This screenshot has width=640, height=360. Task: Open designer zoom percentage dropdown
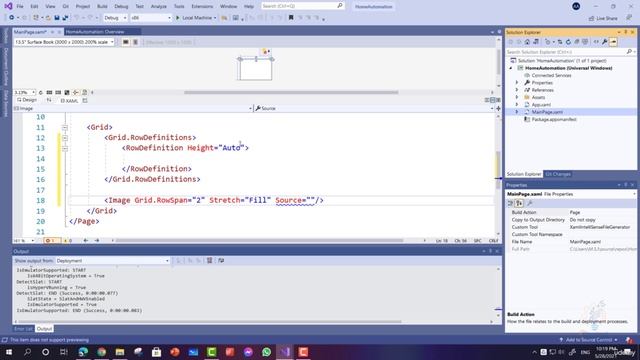[x=24, y=93]
